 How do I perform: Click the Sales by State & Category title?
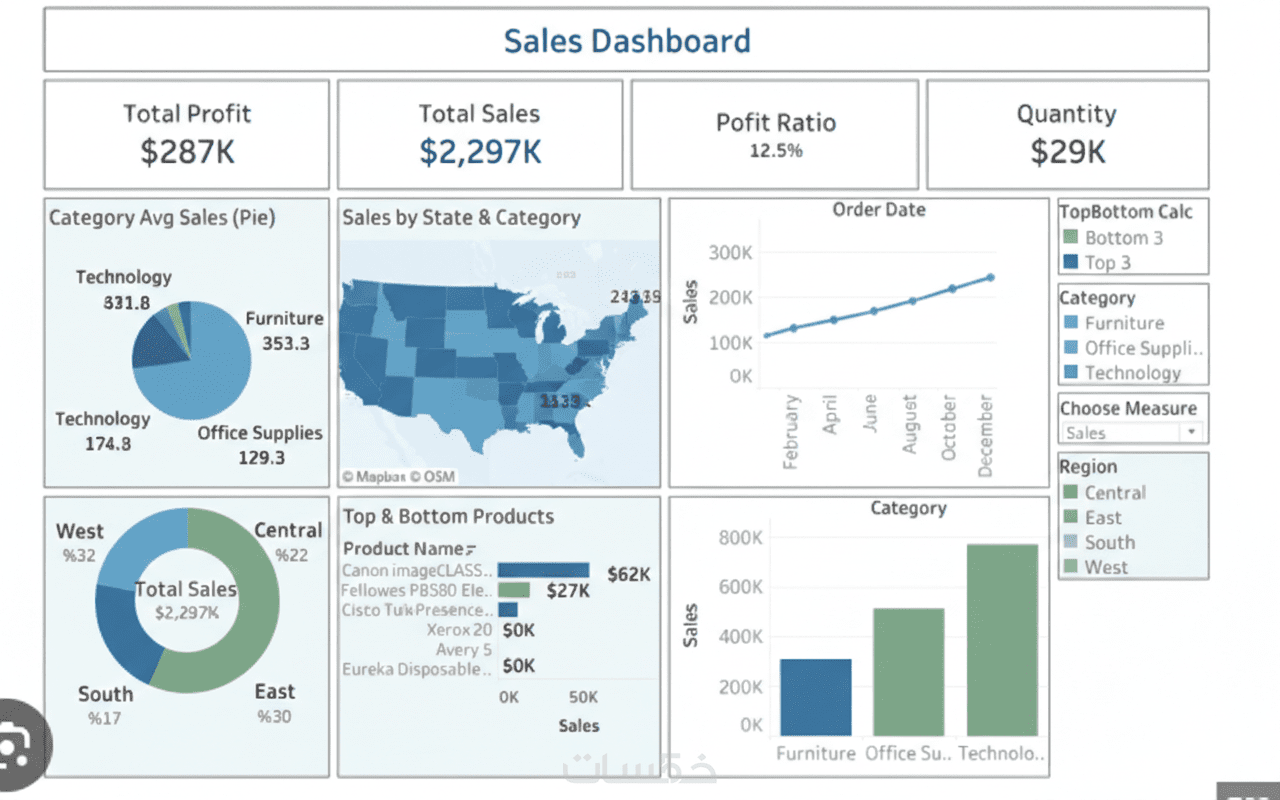tap(461, 217)
